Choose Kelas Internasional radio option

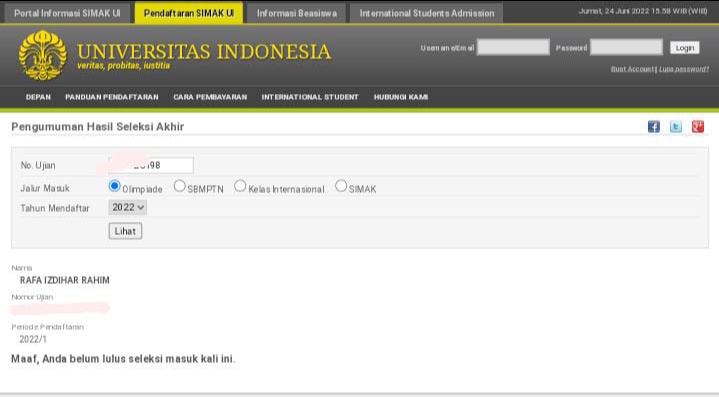coord(240,186)
